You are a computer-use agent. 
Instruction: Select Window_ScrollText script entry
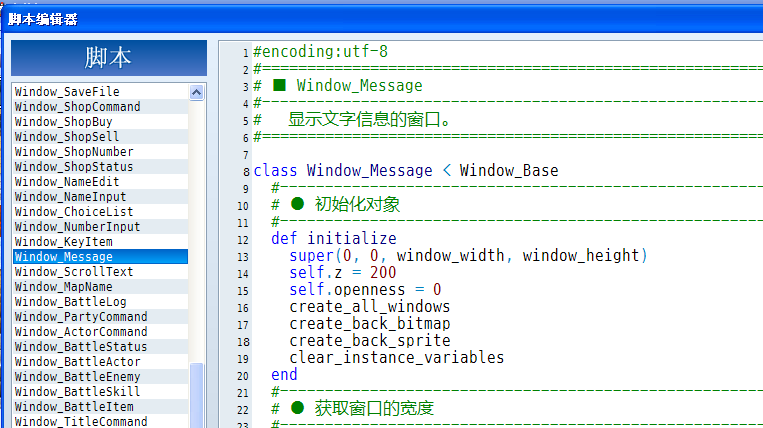[x=101, y=272]
